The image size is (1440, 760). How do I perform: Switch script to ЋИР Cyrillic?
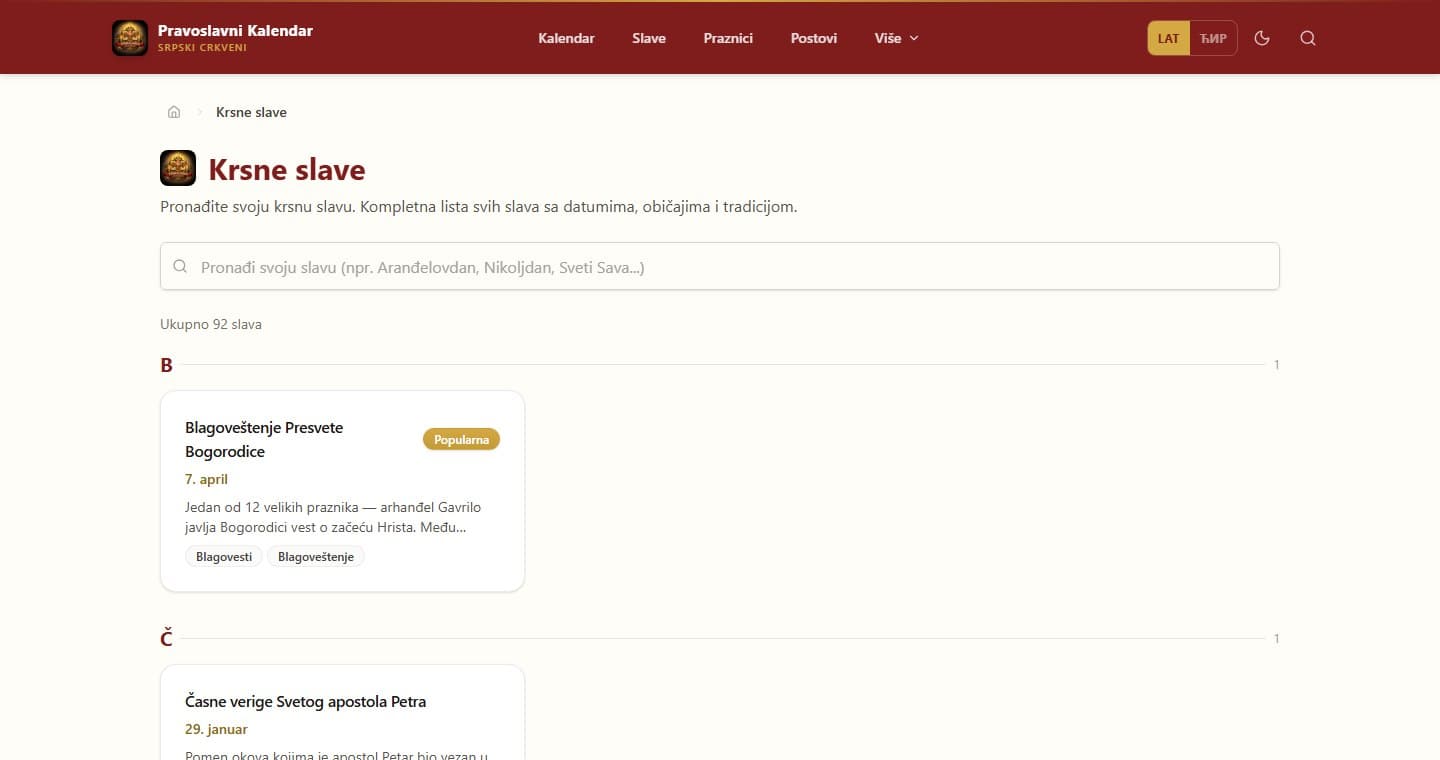1213,38
